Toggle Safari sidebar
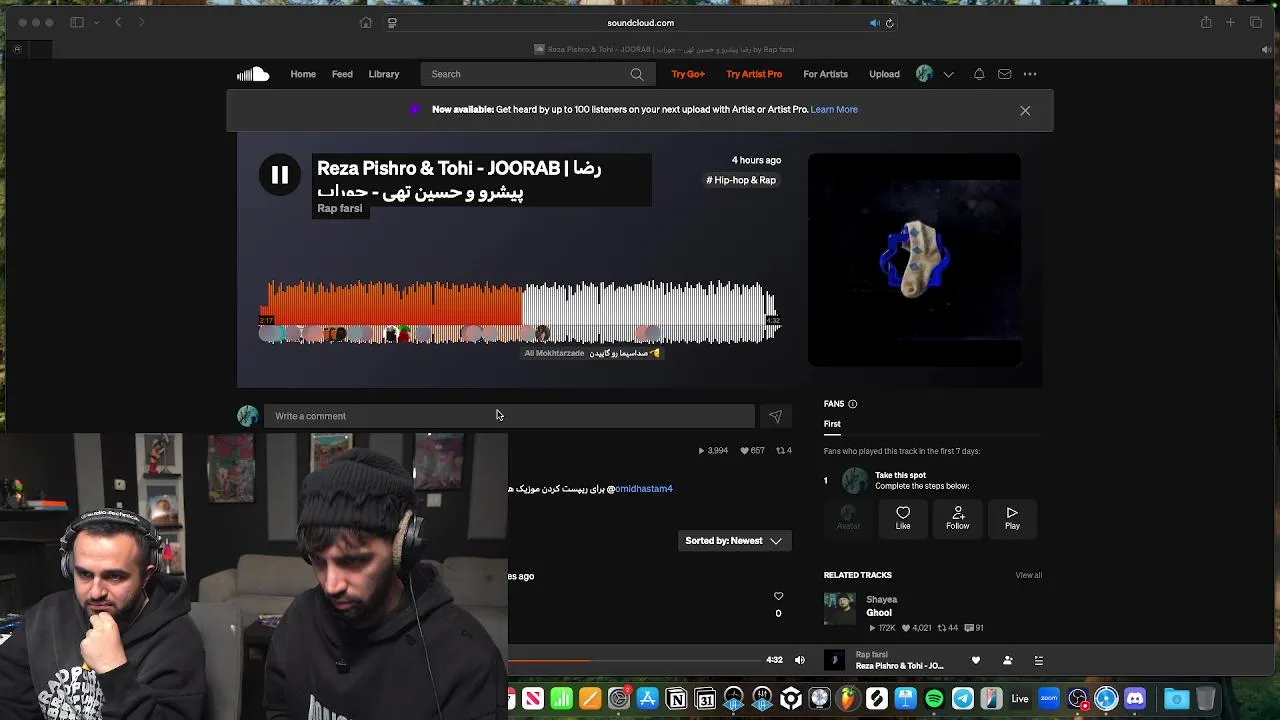Screen dimensions: 1280x720 pos(77,22)
